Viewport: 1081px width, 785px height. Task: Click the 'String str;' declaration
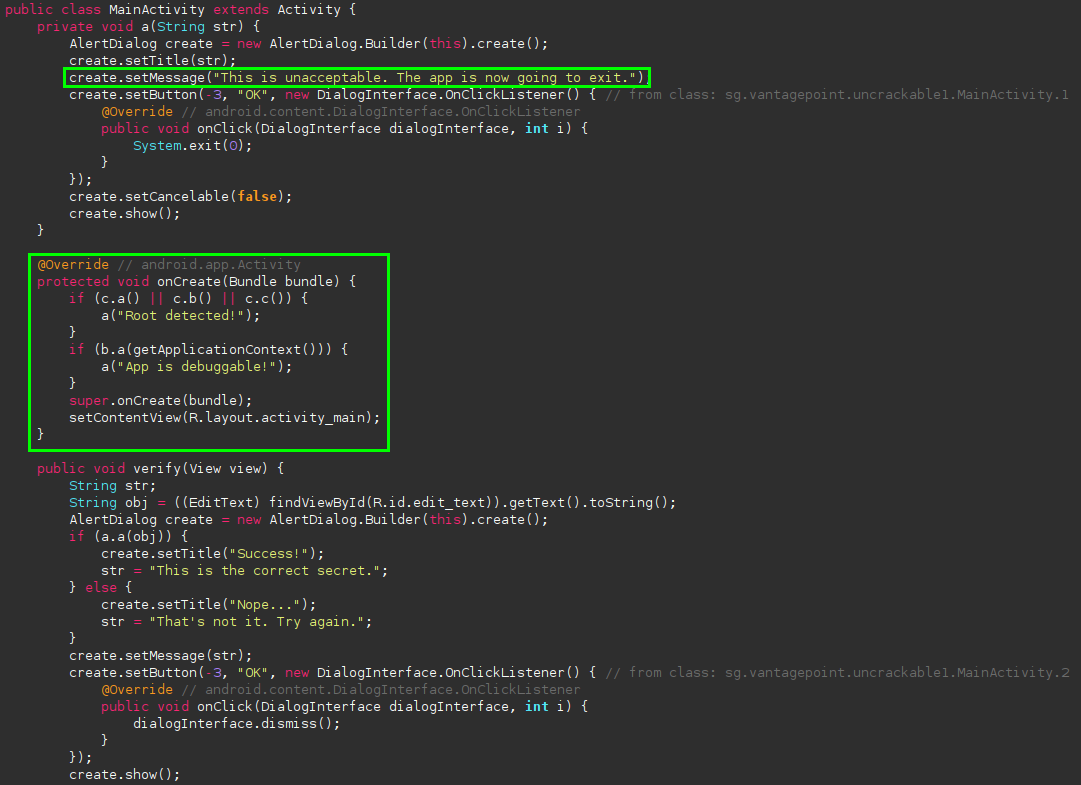click(112, 485)
